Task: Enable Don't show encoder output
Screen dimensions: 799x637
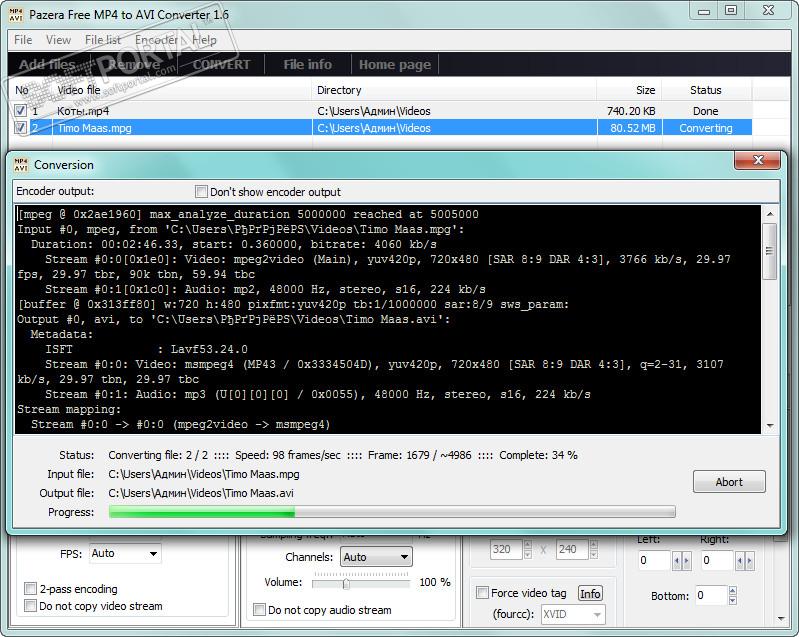Action: (x=201, y=192)
